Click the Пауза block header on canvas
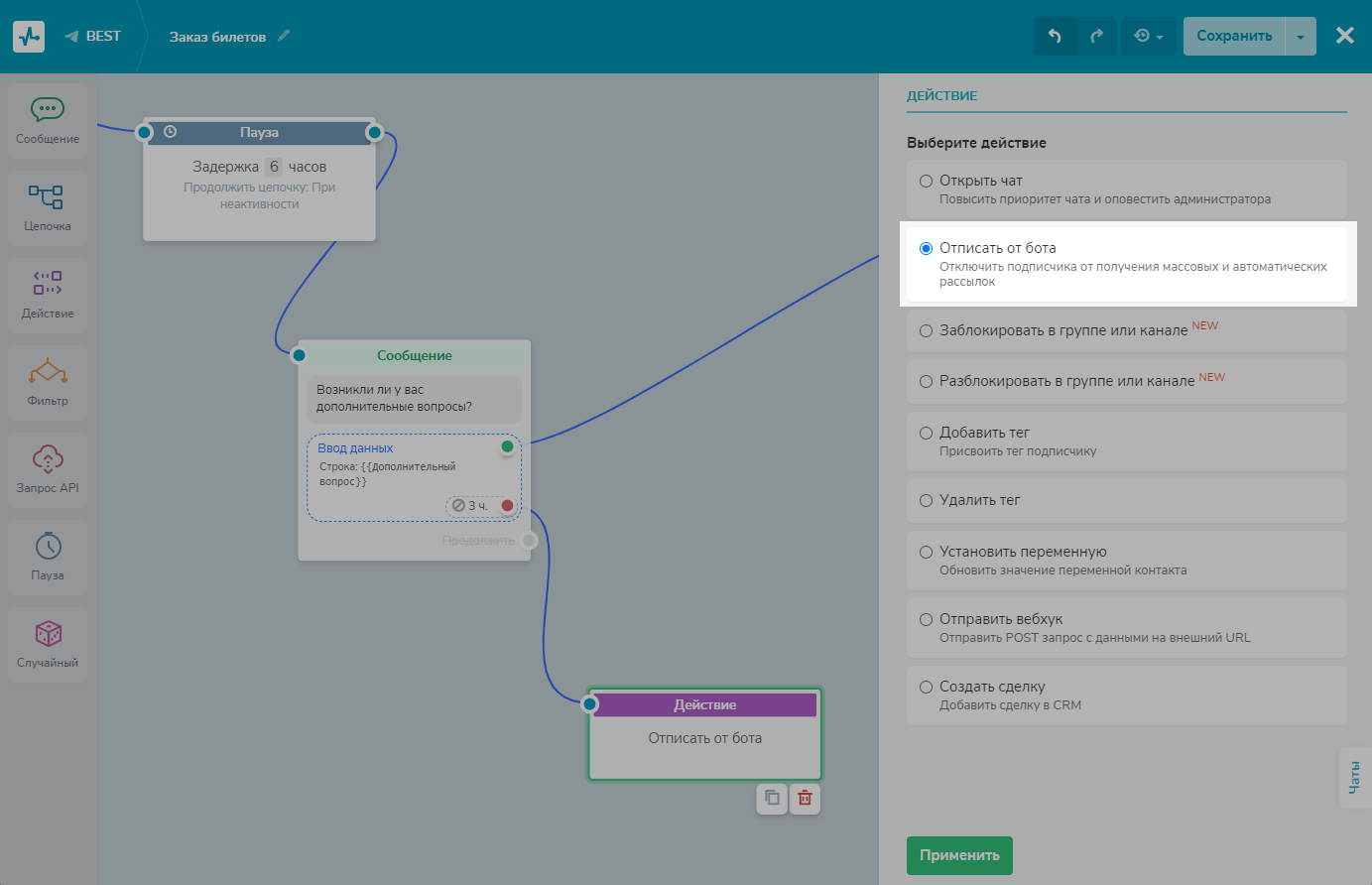Screen dimensions: 1372x885 click(x=259, y=132)
